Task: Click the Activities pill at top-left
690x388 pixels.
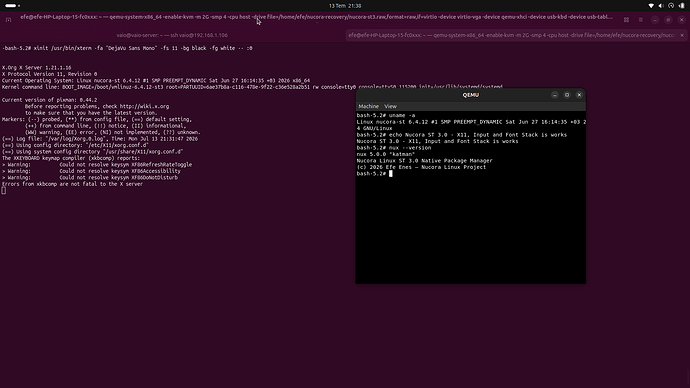Action: [x=12, y=6]
